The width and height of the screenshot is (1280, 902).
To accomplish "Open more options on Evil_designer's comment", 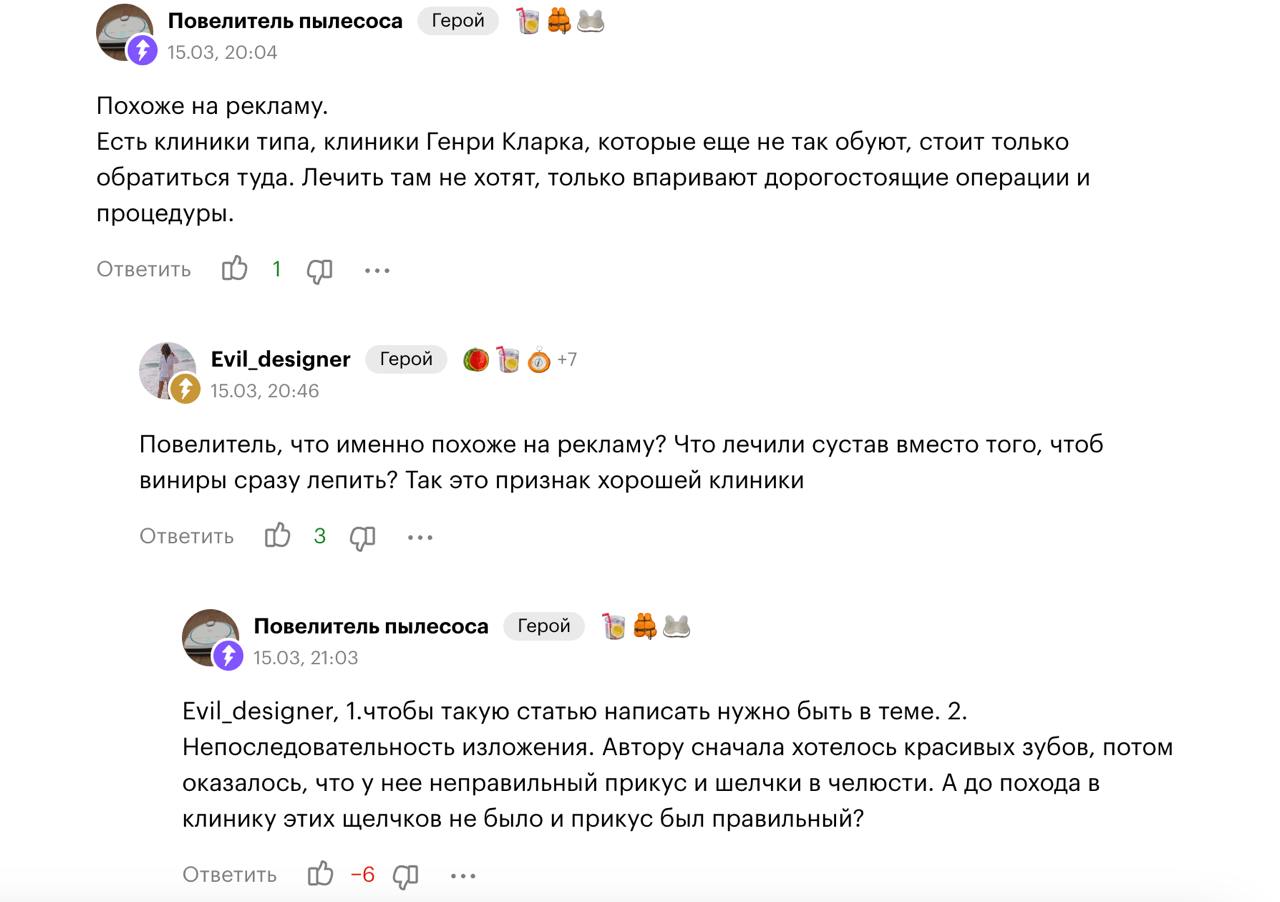I will coord(420,537).
